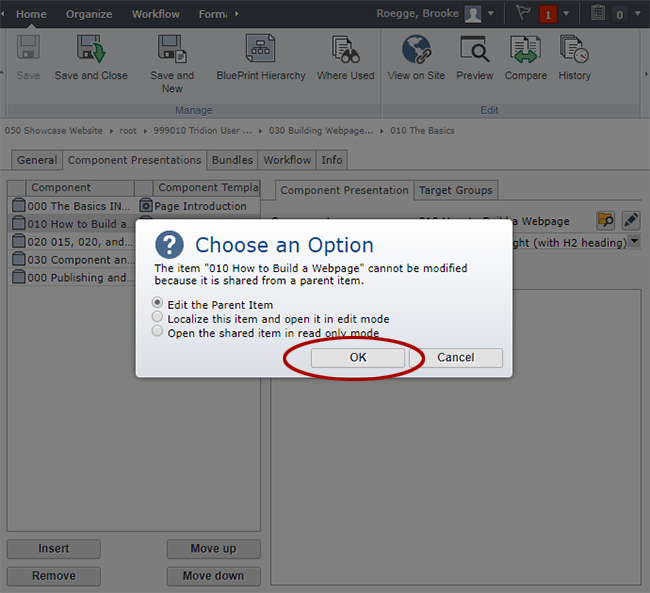Switch to the Target Groups tab
This screenshot has width=650, height=593.
point(455,190)
